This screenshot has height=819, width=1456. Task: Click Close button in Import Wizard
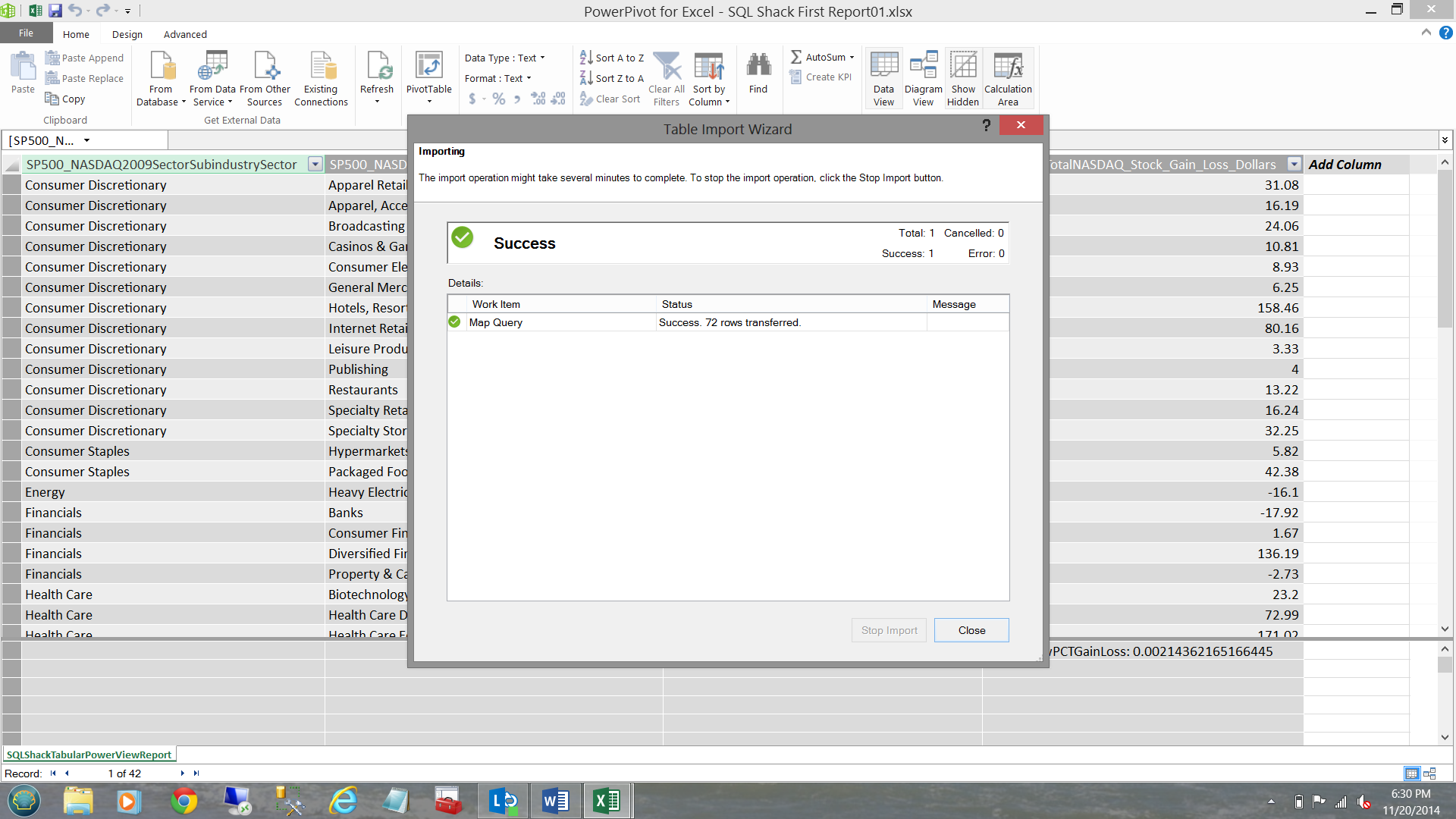[x=971, y=630]
